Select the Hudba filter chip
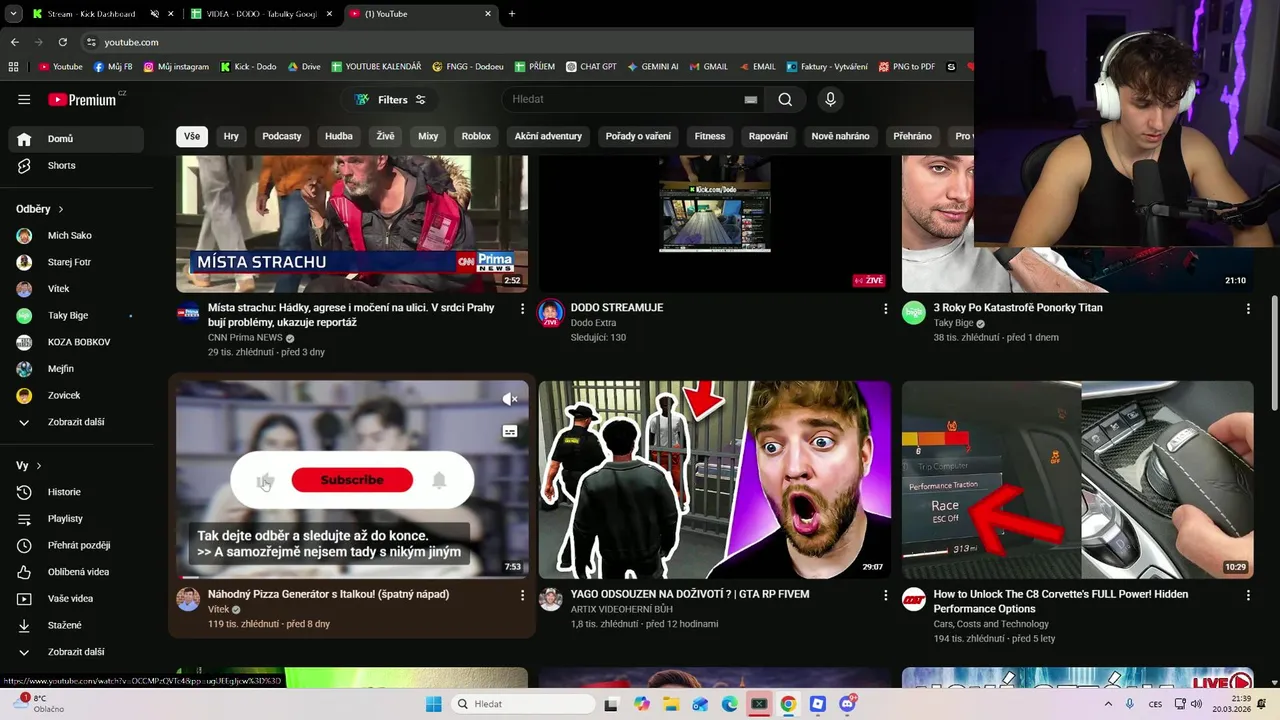 (x=339, y=136)
